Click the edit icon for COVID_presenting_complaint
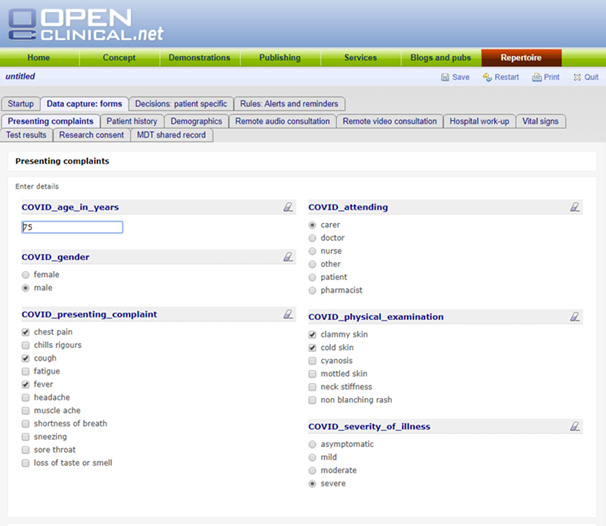The height and width of the screenshot is (526, 606). click(x=288, y=314)
